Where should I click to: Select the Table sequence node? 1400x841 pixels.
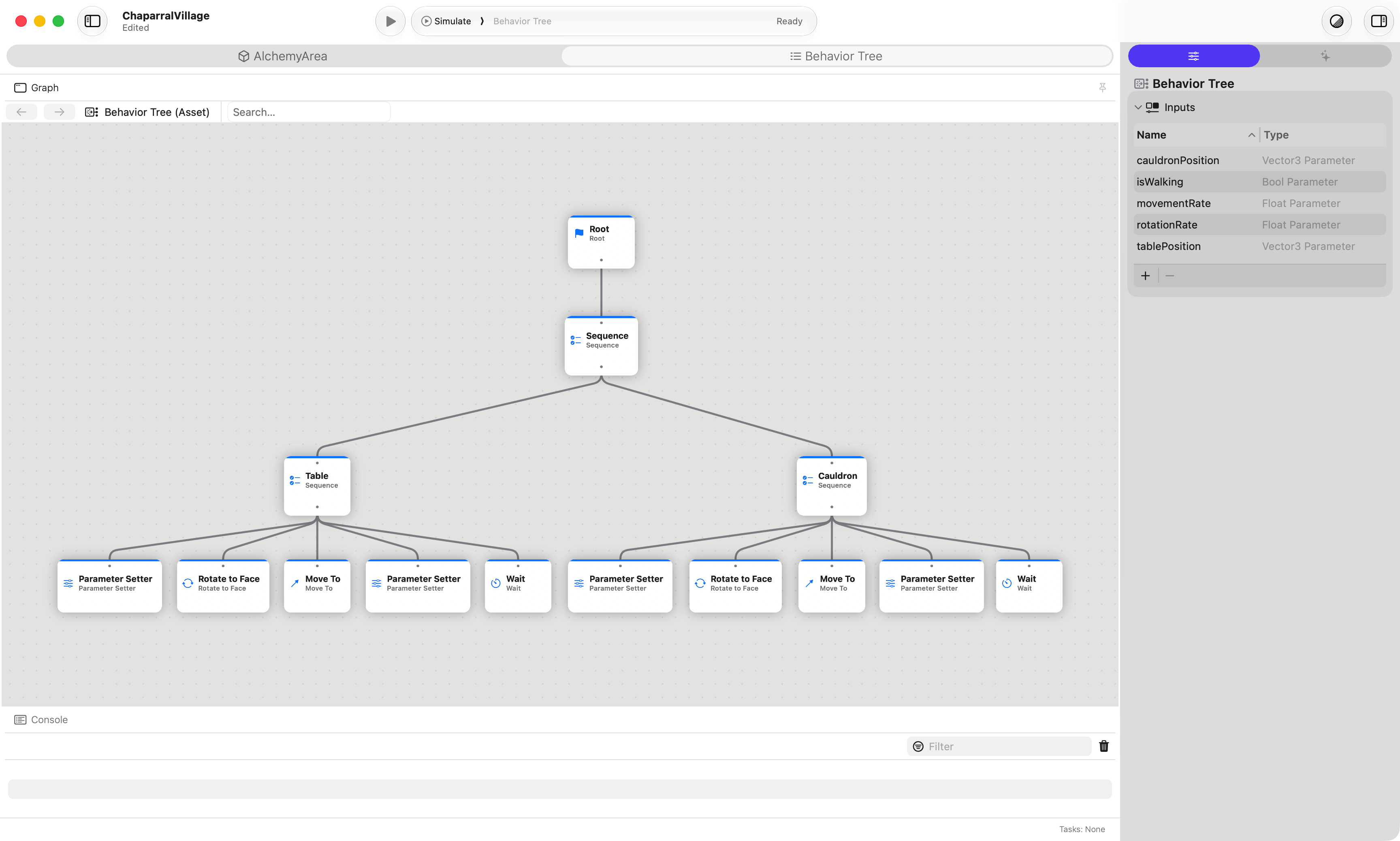click(x=317, y=486)
